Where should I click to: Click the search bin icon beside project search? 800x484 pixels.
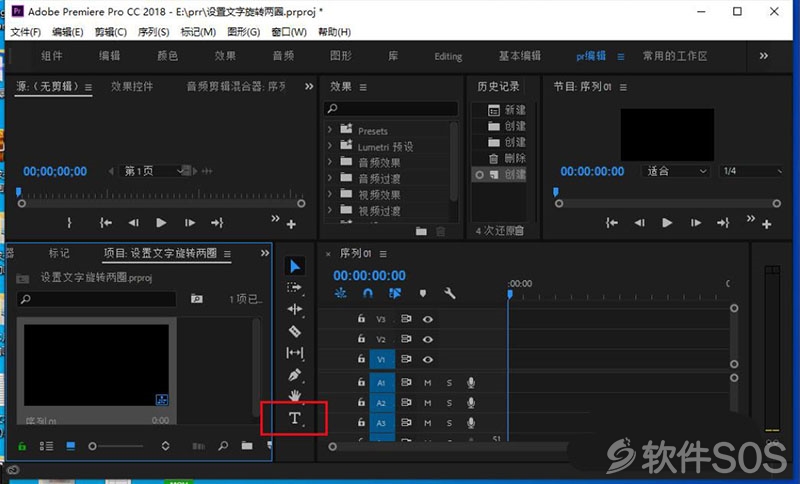click(196, 299)
